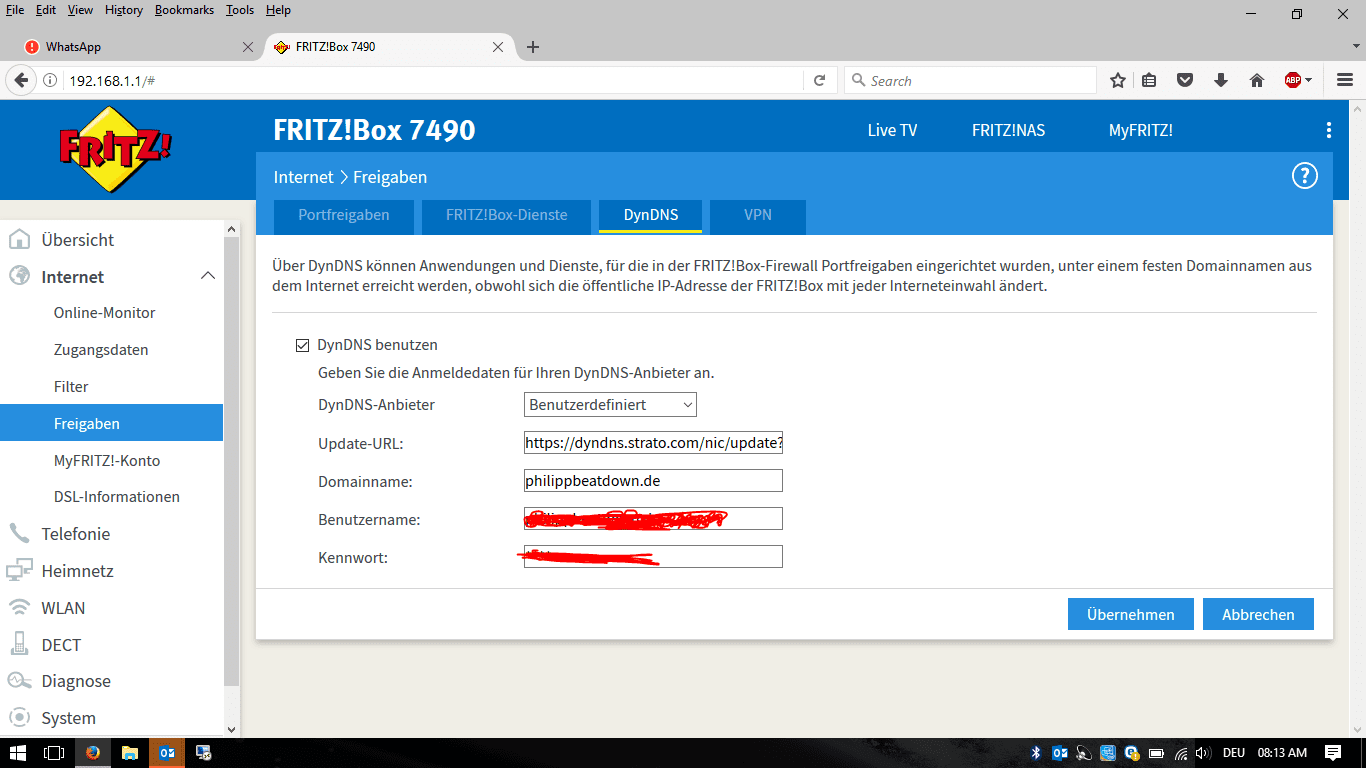
Task: Click the browser Search box
Action: pyautogui.click(x=970, y=81)
